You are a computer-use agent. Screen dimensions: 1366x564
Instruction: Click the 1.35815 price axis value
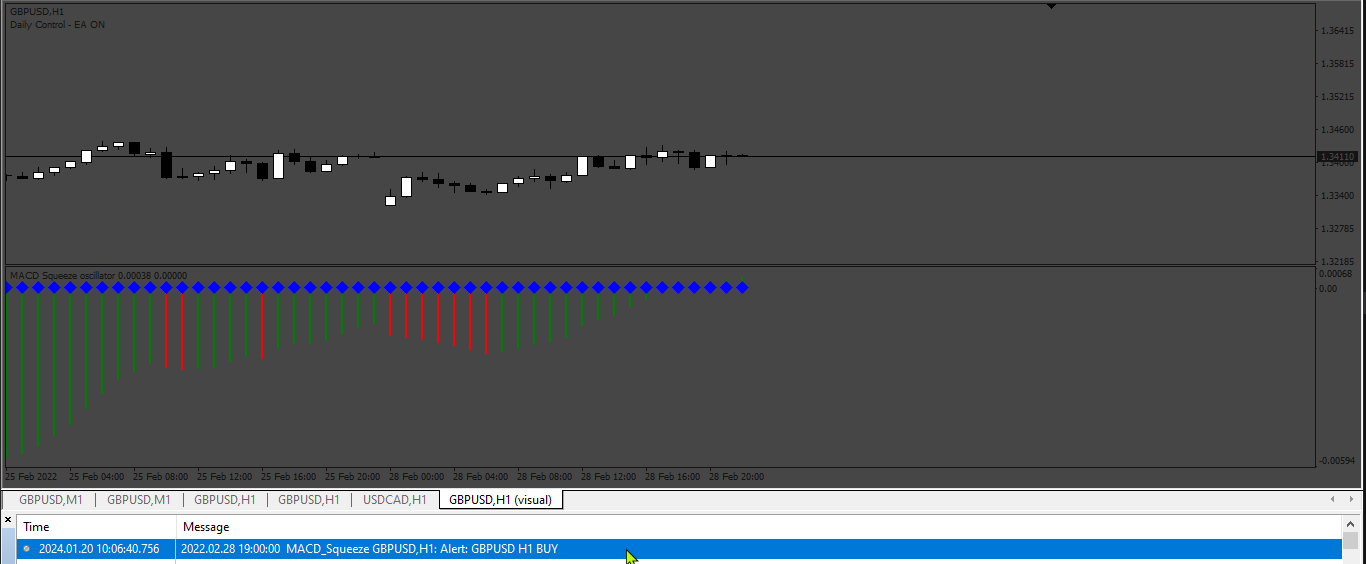(1337, 64)
